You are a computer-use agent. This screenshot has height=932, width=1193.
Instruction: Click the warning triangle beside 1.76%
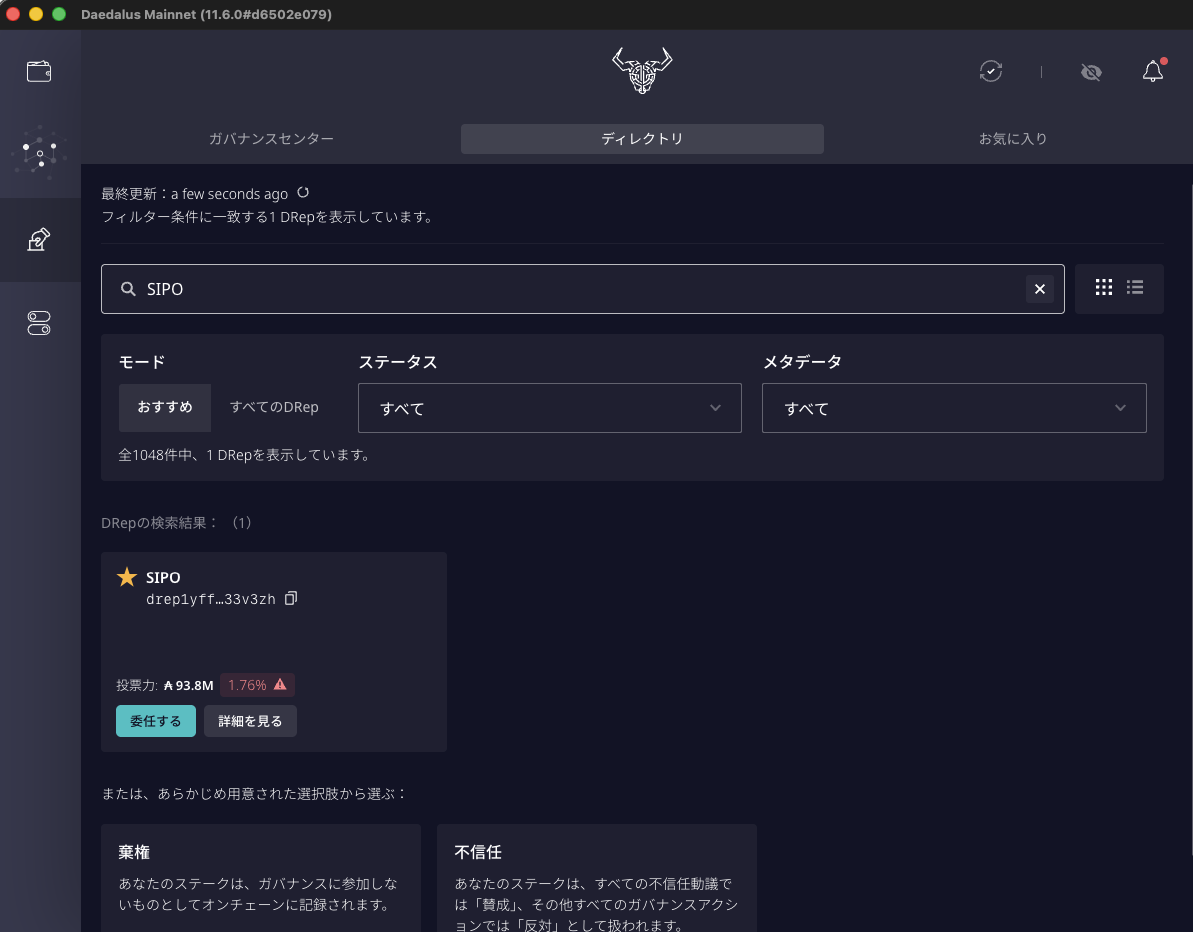280,684
